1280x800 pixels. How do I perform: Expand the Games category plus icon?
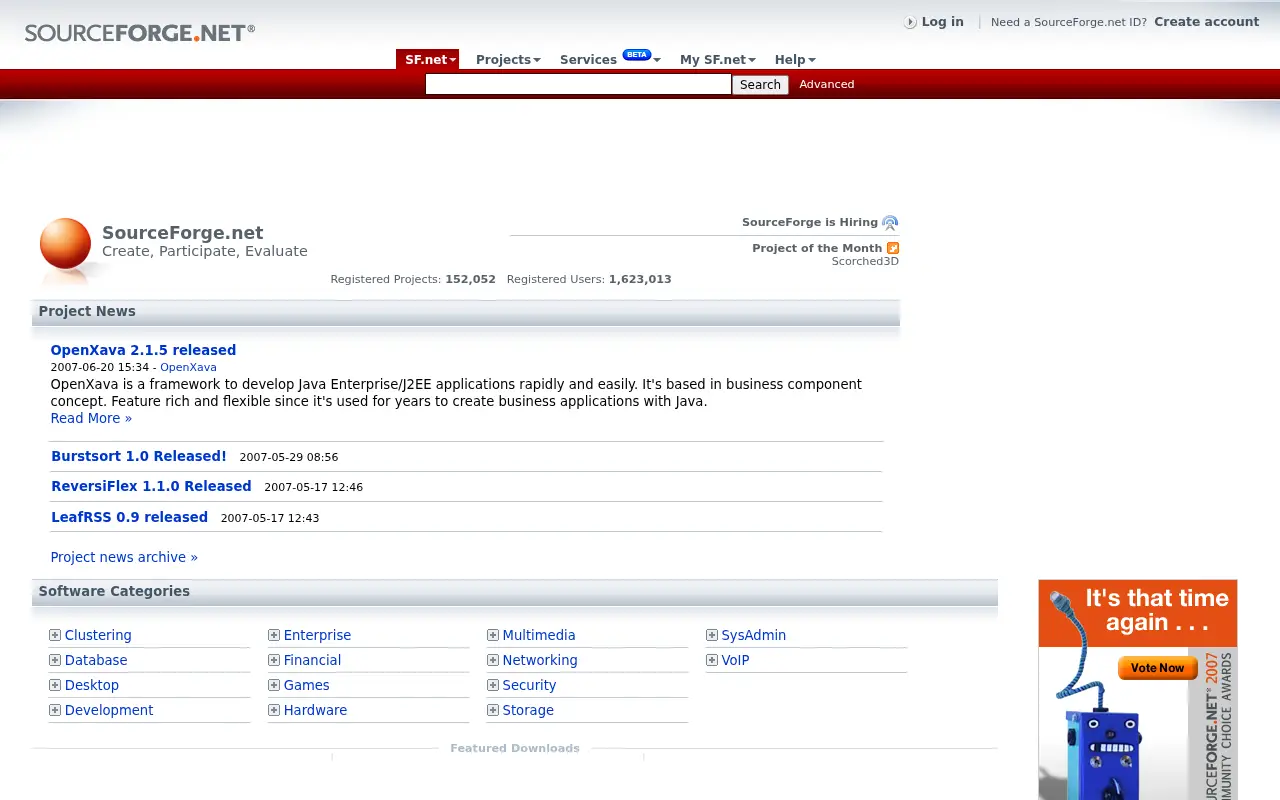(x=274, y=685)
